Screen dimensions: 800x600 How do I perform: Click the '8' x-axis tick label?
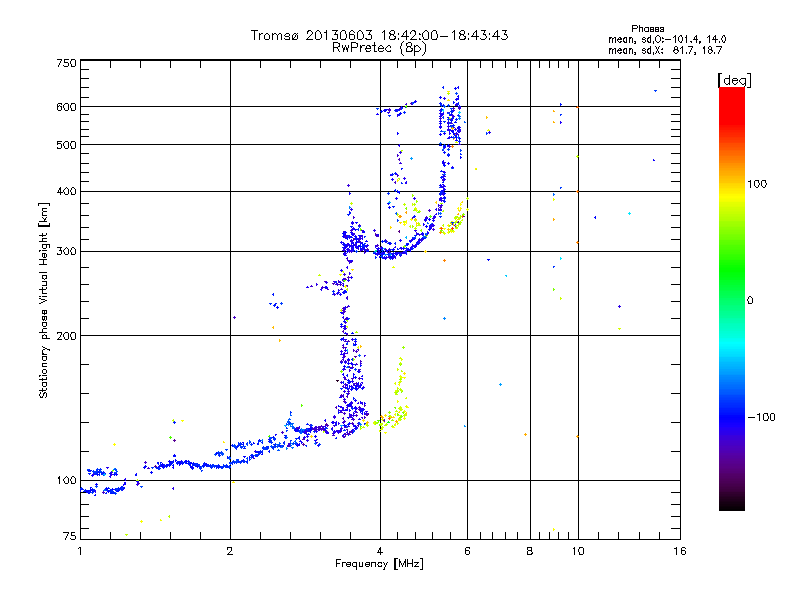530,551
